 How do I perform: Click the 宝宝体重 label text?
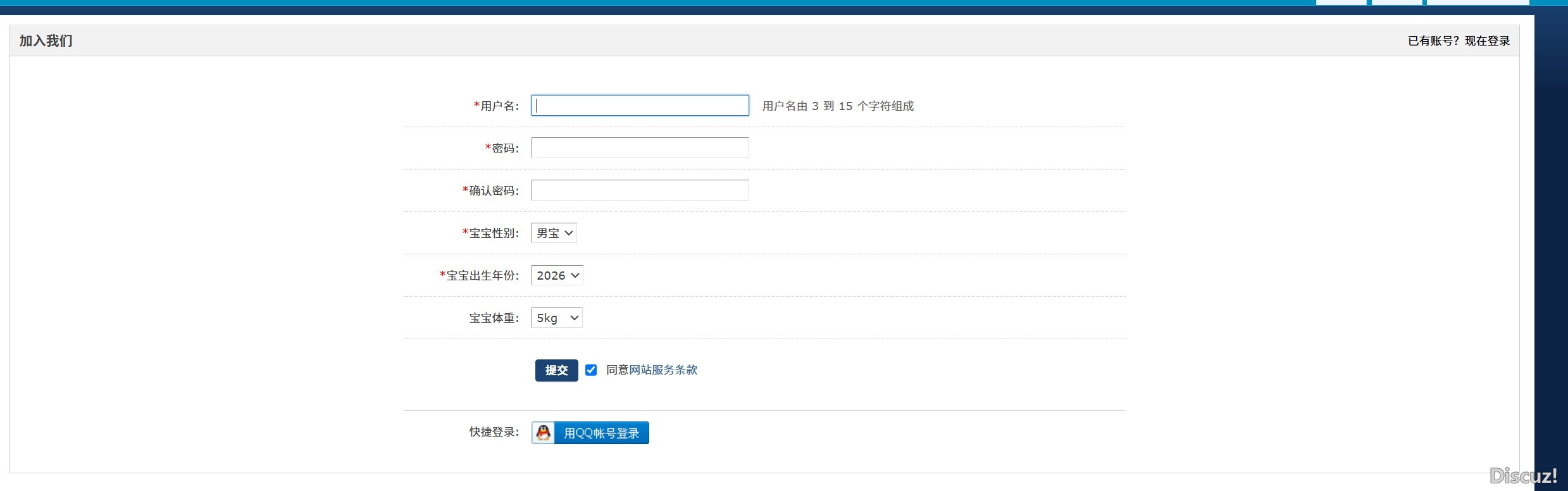click(x=494, y=318)
